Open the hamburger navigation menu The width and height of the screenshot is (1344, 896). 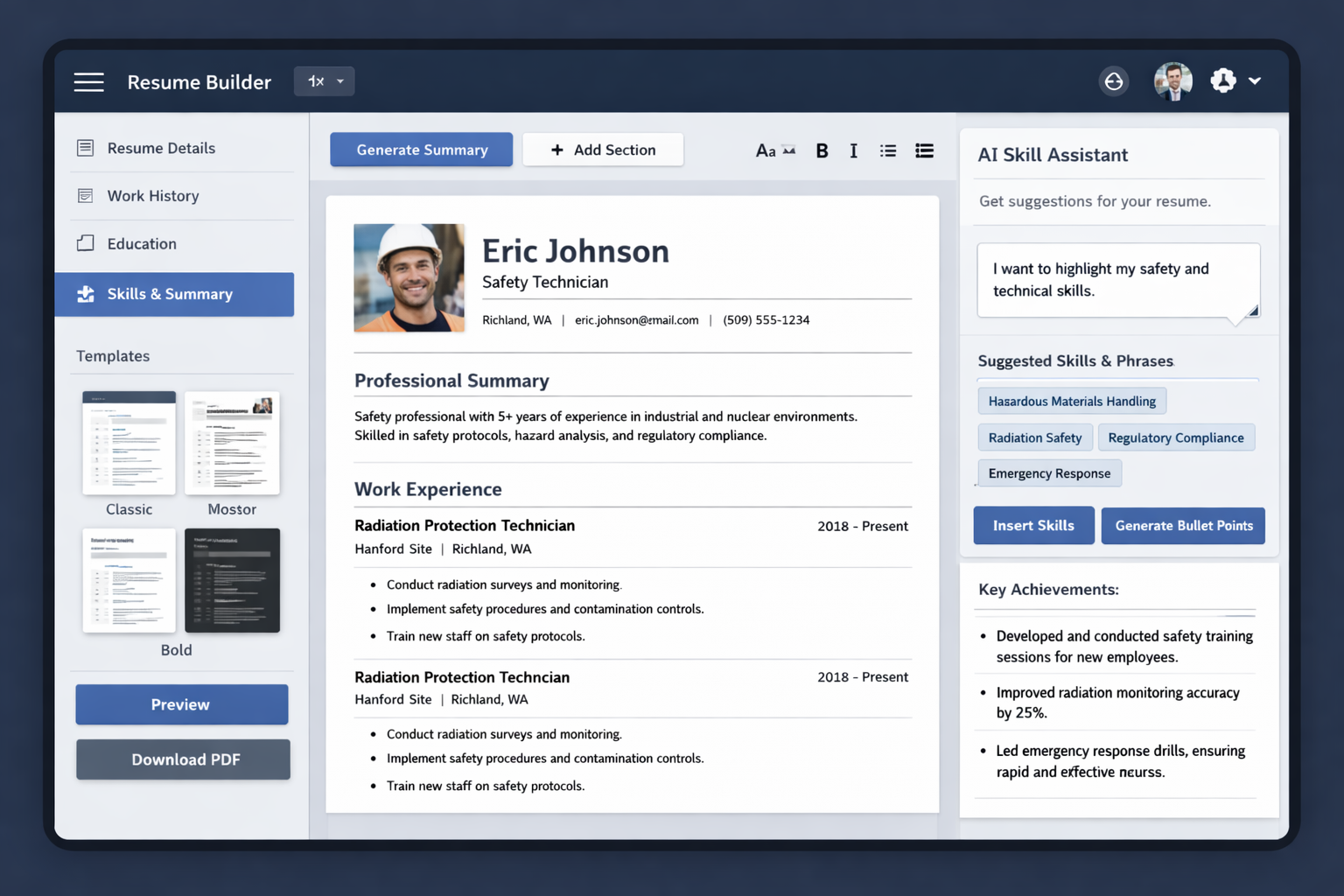pos(88,81)
